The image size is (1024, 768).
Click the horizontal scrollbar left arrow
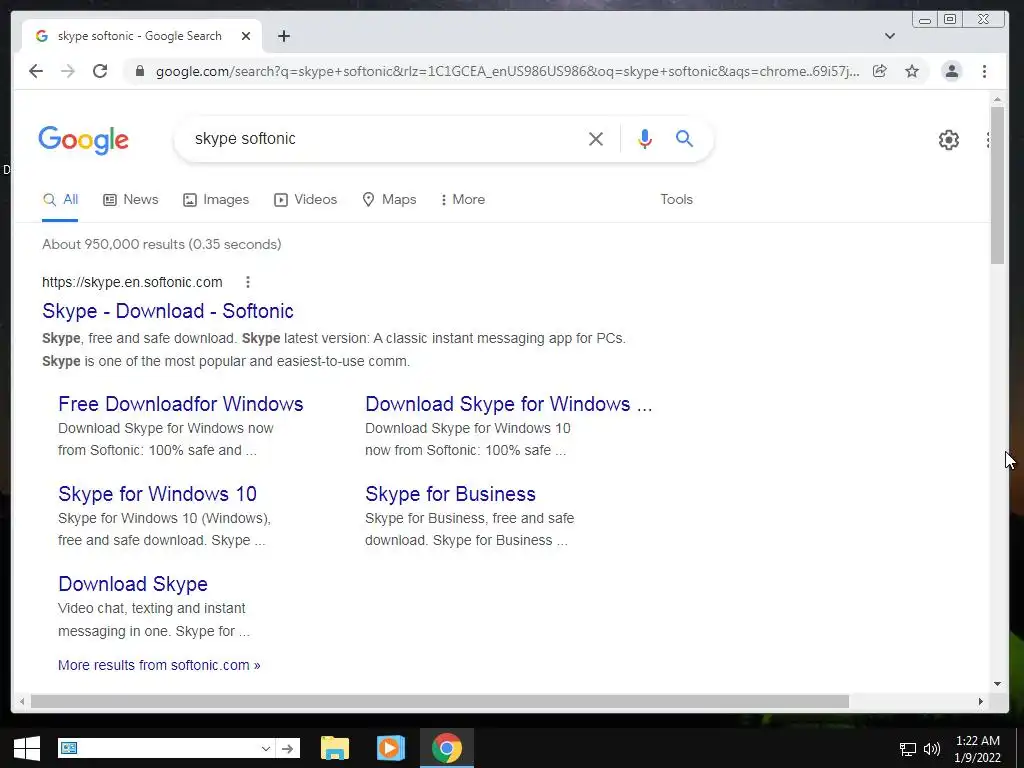[x=22, y=701]
